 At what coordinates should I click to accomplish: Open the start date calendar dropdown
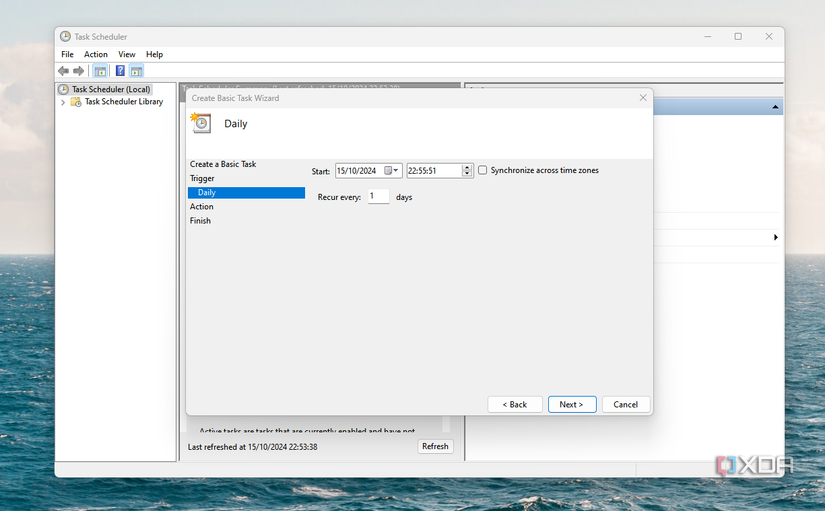tap(391, 171)
